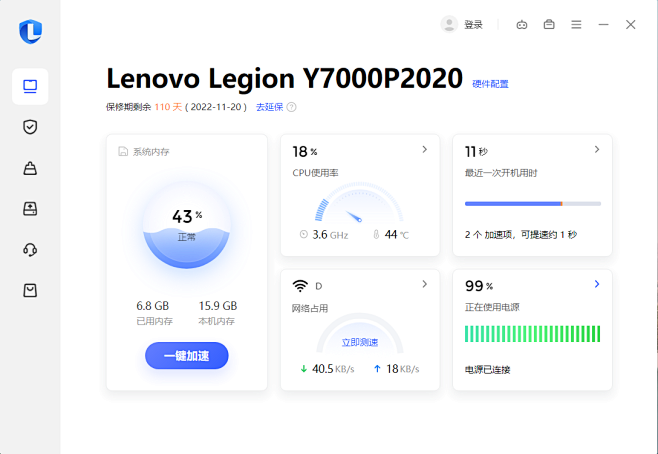This screenshot has width=658, height=454.
Task: Click the 去延保 extend warranty link
Action: click(269, 107)
